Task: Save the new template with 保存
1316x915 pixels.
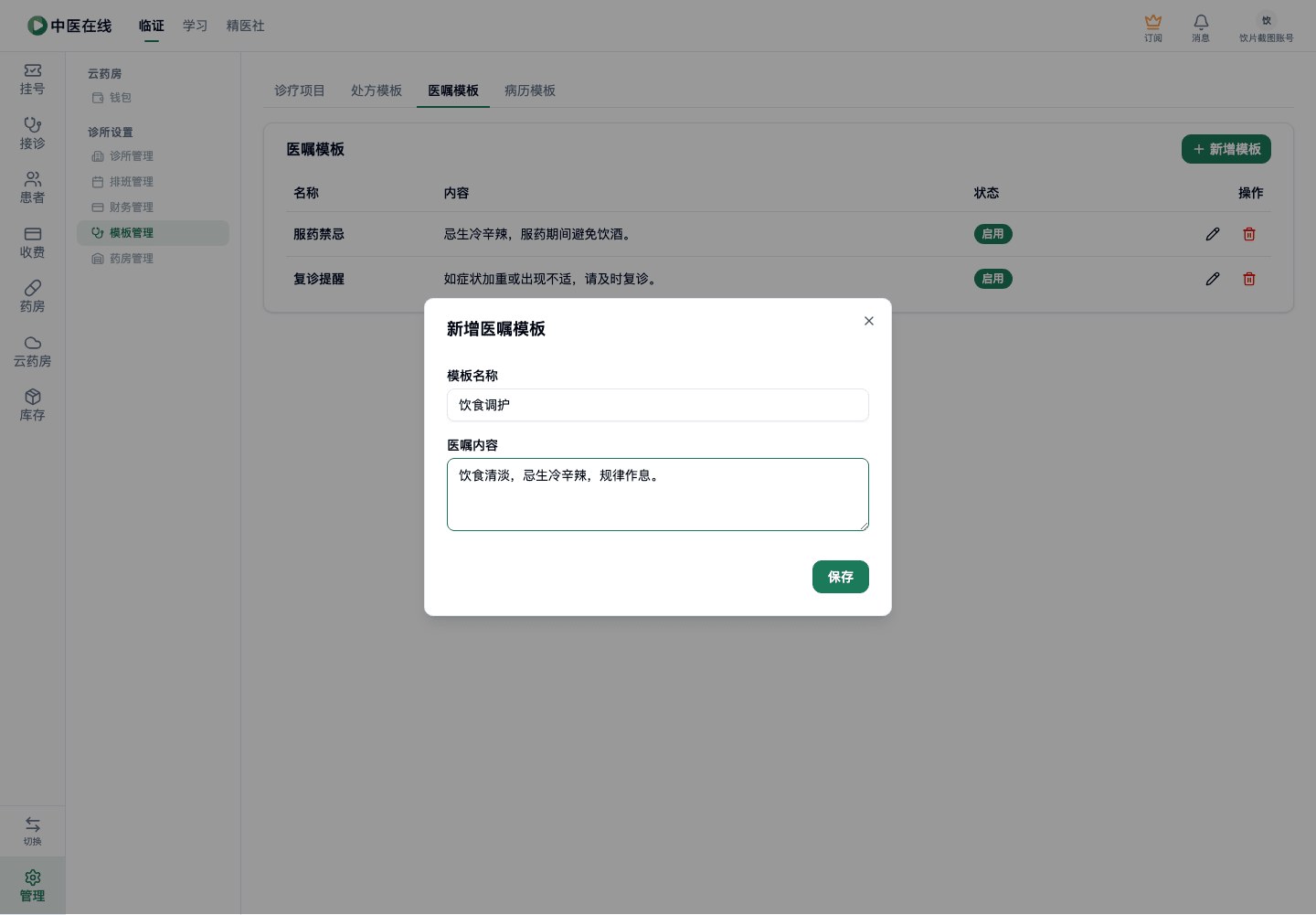Action: 841,577
